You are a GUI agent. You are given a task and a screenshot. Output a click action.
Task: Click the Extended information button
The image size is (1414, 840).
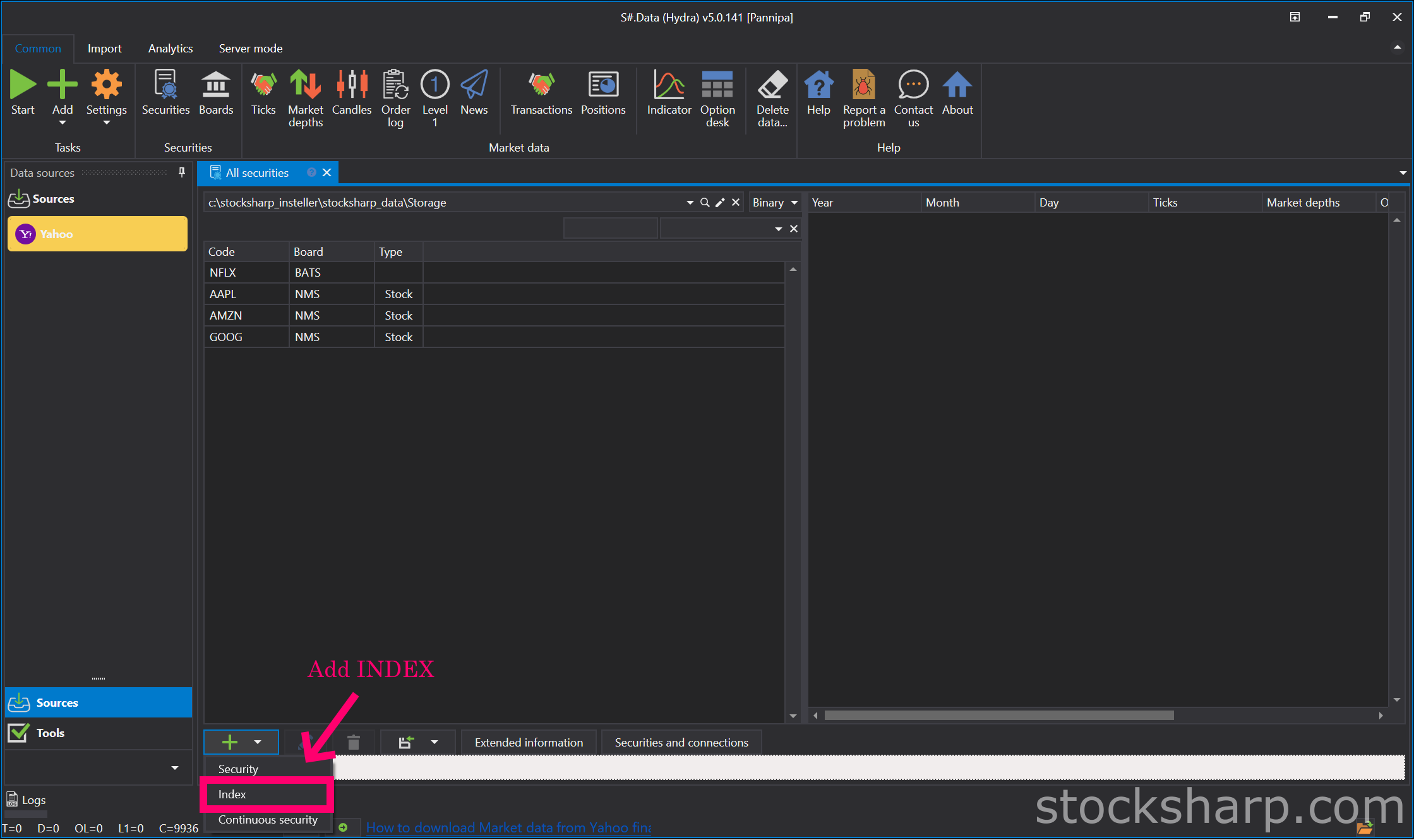pos(529,742)
